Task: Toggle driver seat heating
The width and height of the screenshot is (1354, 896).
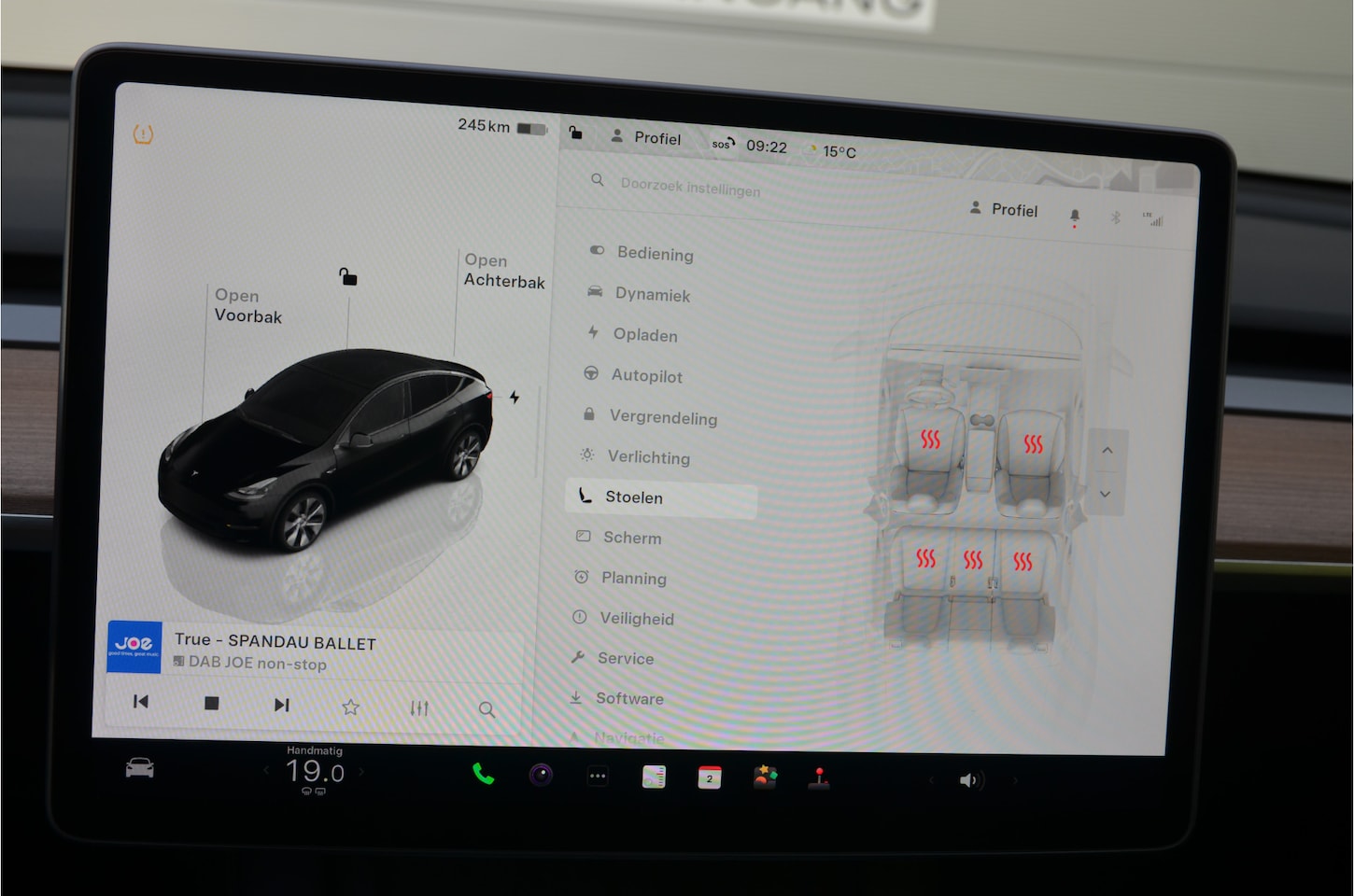Action: pyautogui.click(x=930, y=440)
